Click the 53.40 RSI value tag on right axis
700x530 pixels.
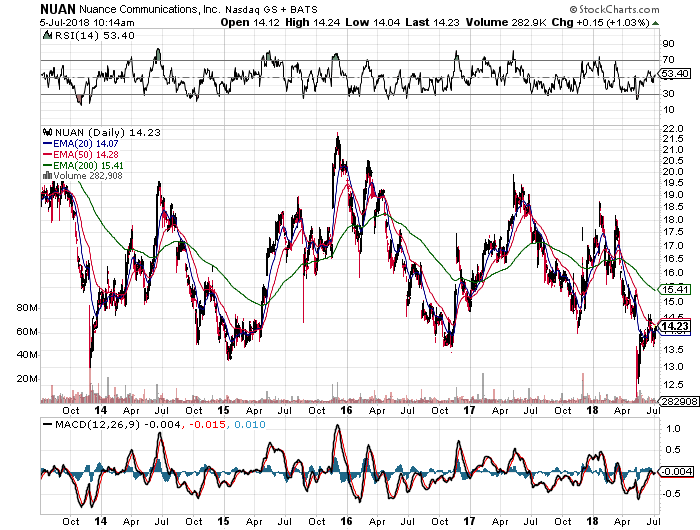pyautogui.click(x=675, y=74)
